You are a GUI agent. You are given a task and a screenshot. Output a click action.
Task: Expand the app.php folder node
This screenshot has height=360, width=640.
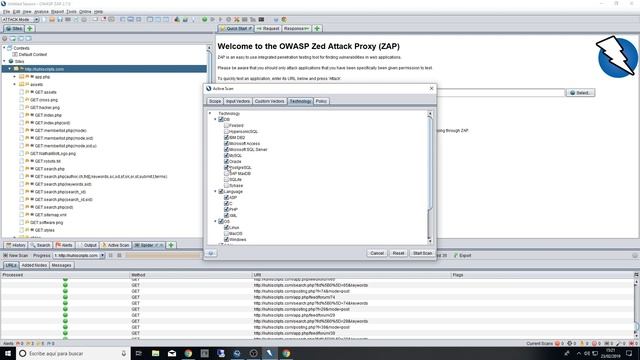coord(15,77)
